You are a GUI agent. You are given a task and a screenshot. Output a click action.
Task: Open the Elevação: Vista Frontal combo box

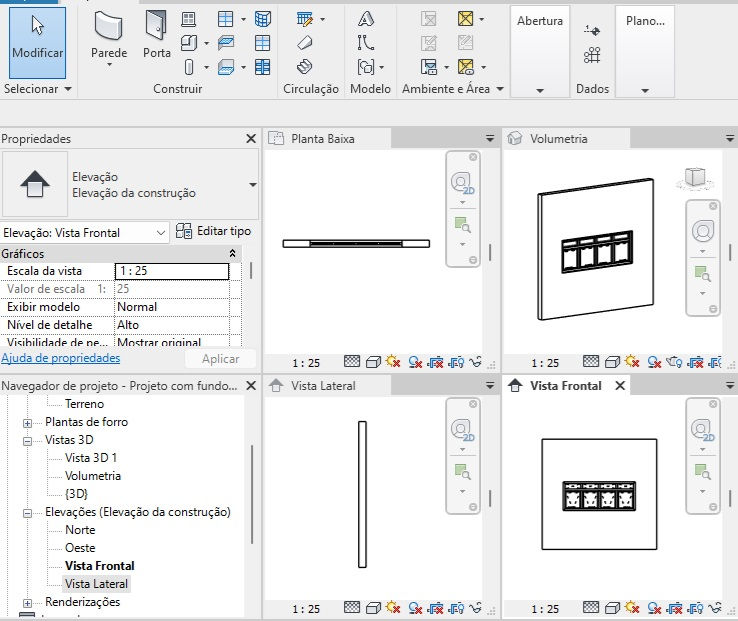[85, 233]
